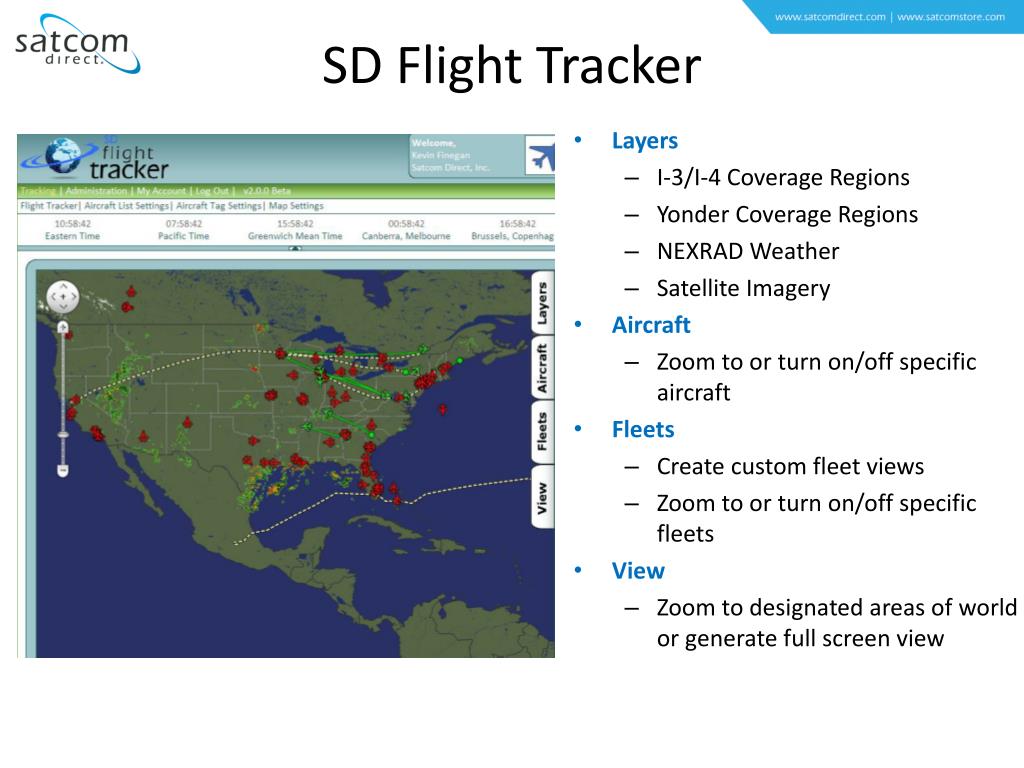Click the Aircraft heading in bullet list

(x=651, y=325)
